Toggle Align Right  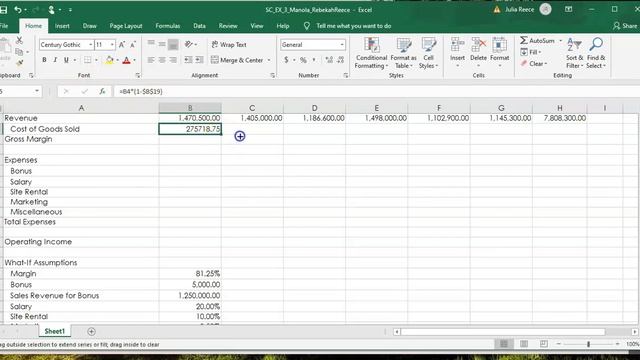[x=173, y=60]
